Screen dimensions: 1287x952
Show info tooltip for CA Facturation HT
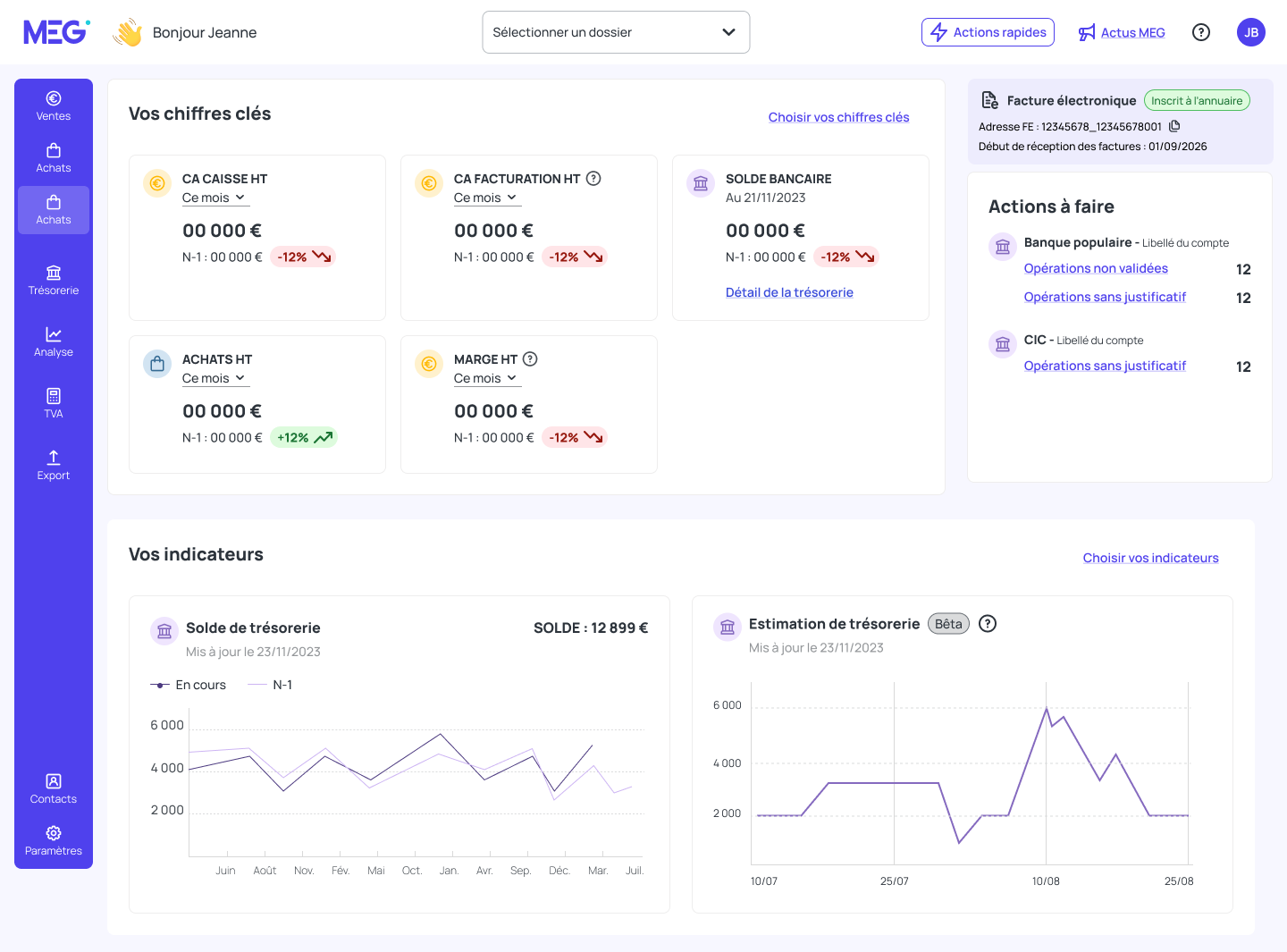click(x=593, y=179)
